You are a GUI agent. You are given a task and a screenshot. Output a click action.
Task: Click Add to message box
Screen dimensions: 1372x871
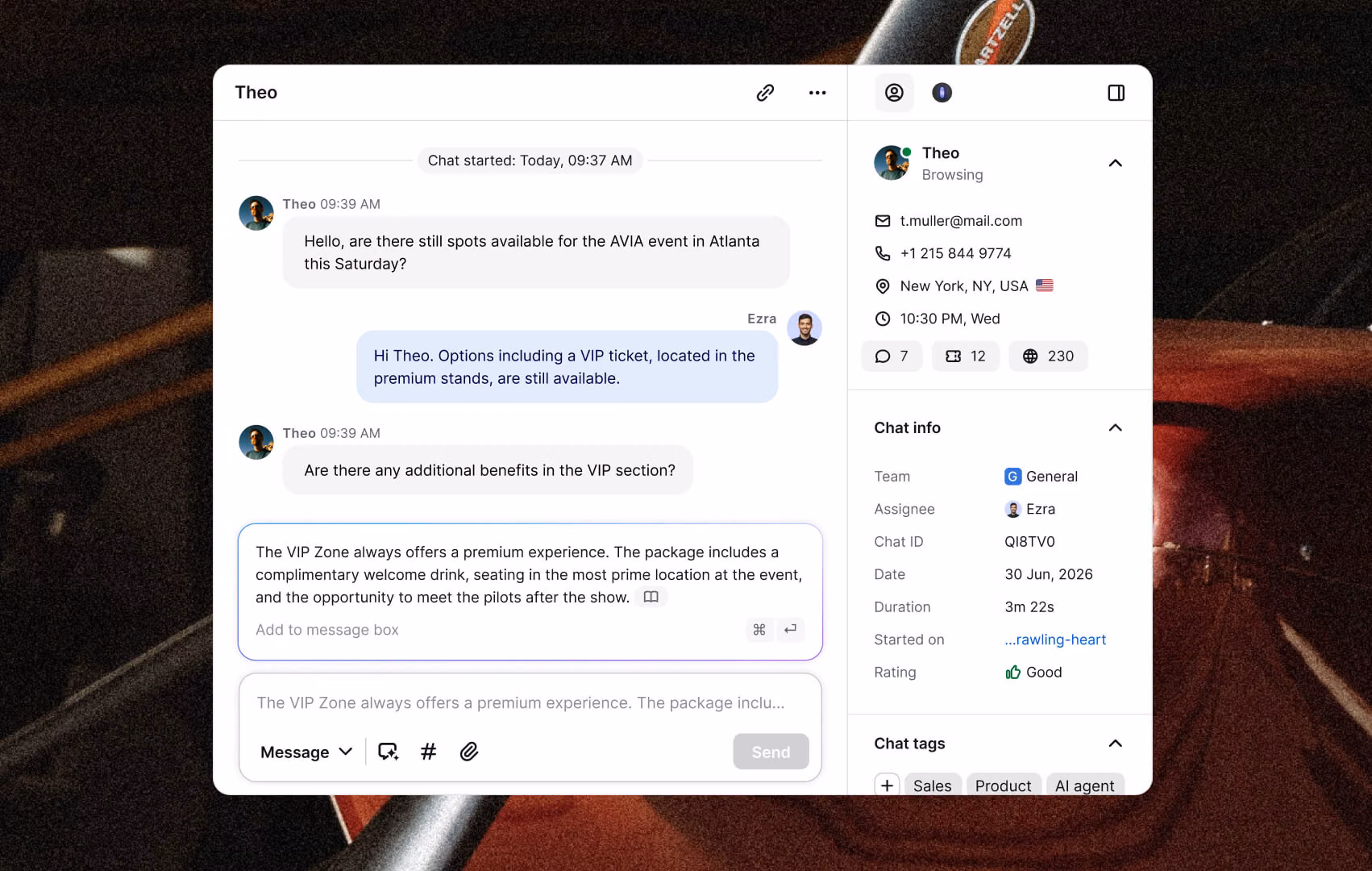[327, 630]
